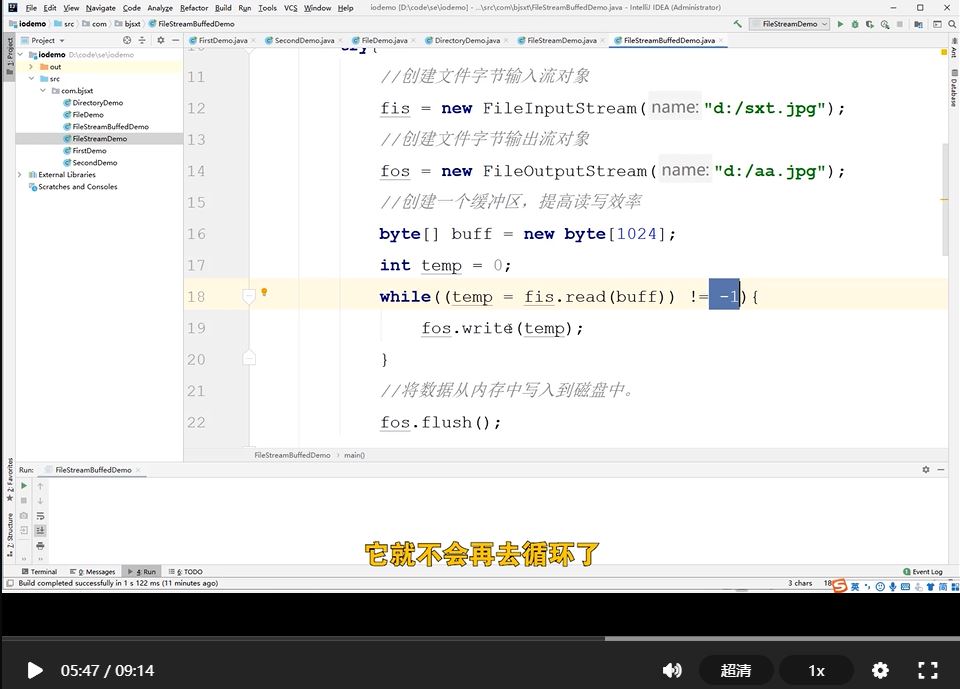Click Collapse All icon in Project panel
Image resolution: width=960 pixels, height=689 pixels.
point(142,40)
